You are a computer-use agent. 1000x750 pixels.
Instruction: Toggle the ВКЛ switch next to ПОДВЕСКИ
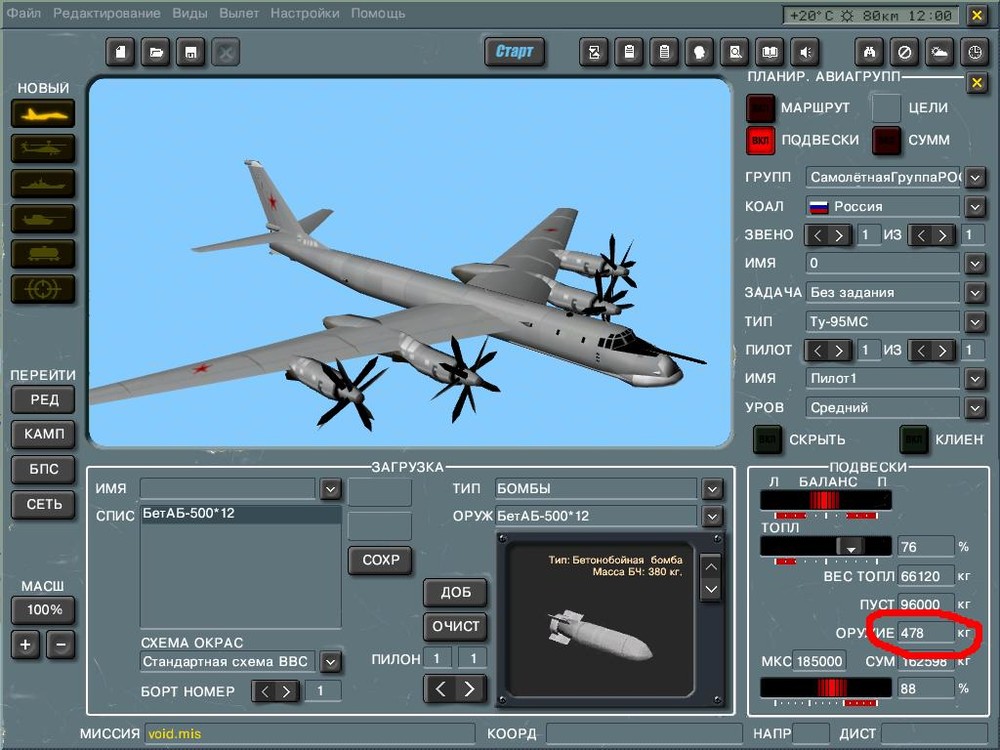758,141
